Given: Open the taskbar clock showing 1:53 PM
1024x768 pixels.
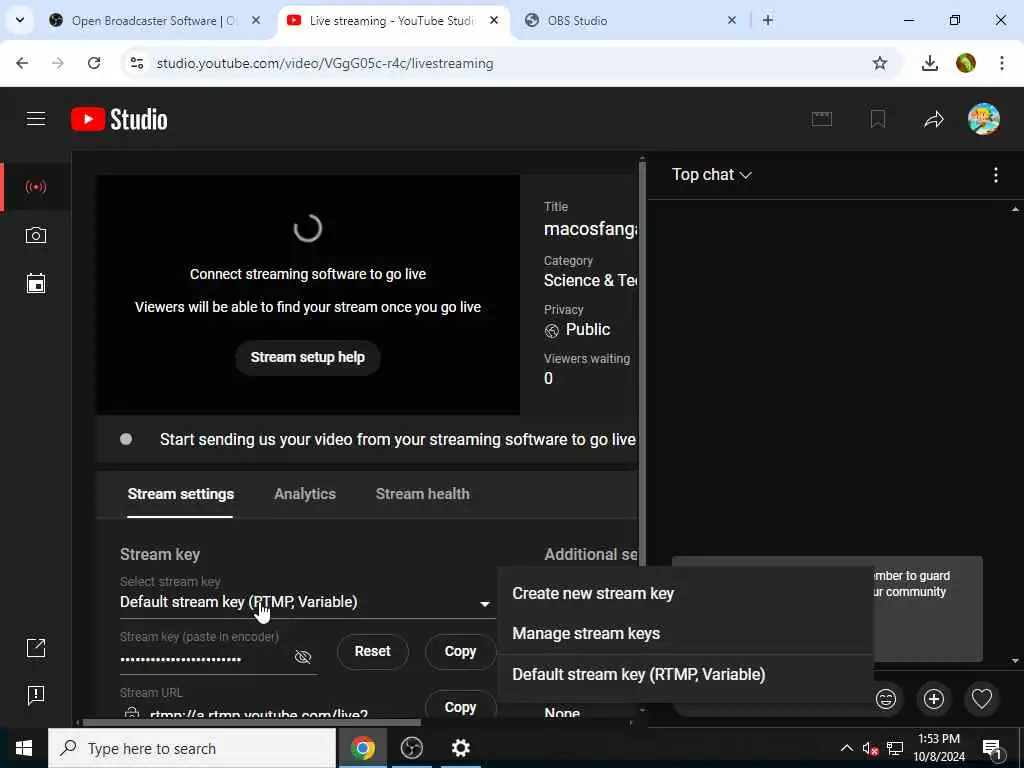Looking at the screenshot, I should click(938, 748).
